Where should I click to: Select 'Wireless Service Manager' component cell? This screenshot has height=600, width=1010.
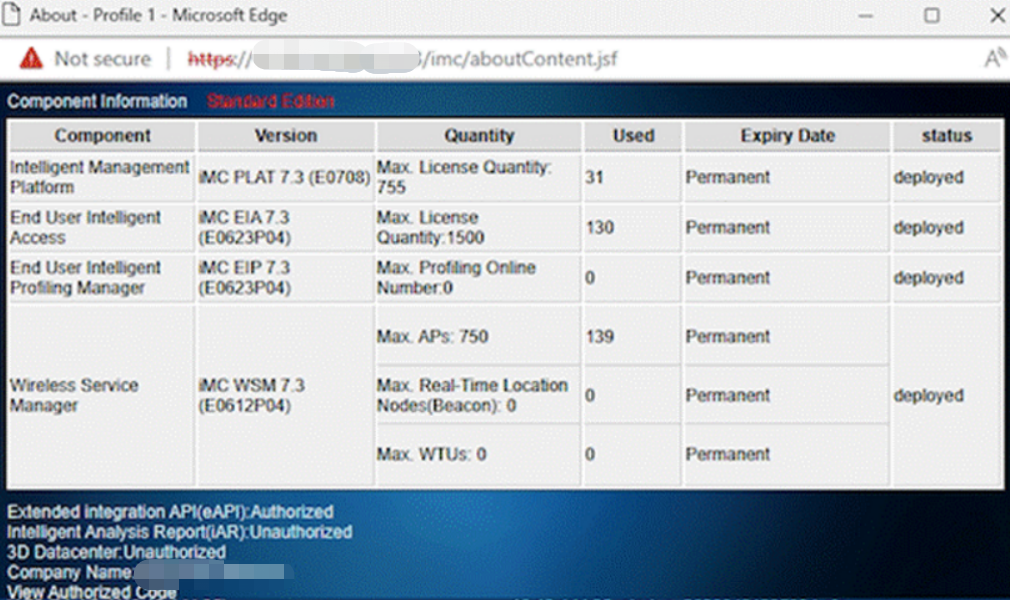tap(101, 395)
